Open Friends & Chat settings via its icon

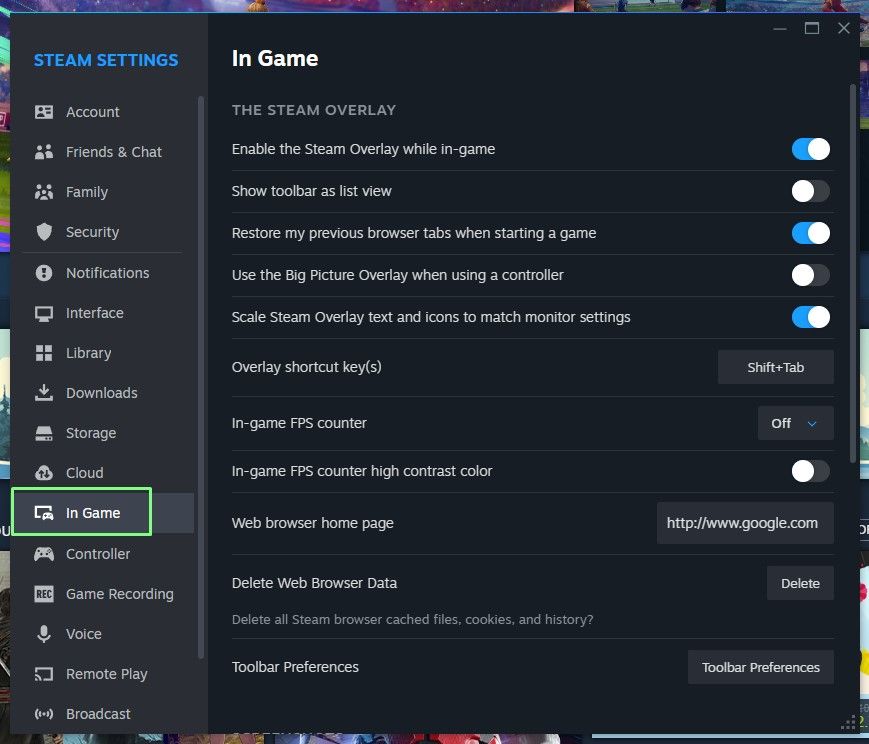pyautogui.click(x=46, y=152)
